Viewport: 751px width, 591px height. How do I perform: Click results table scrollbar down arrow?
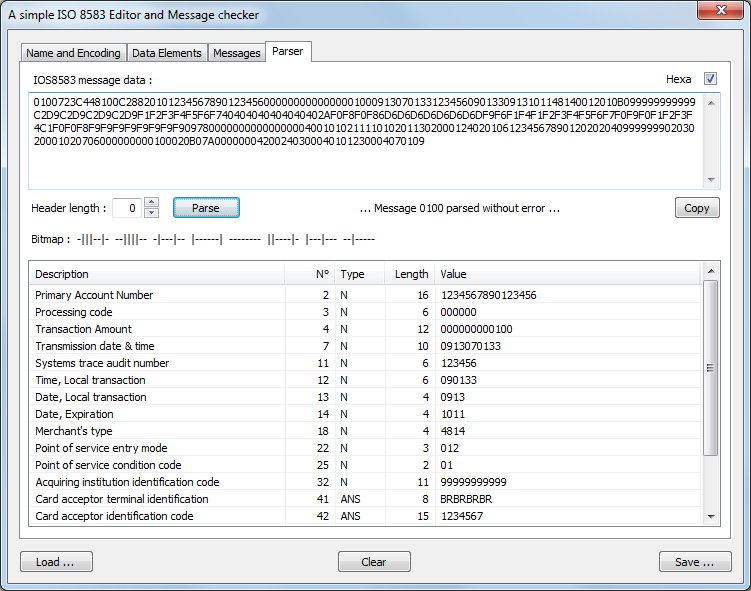[711, 517]
